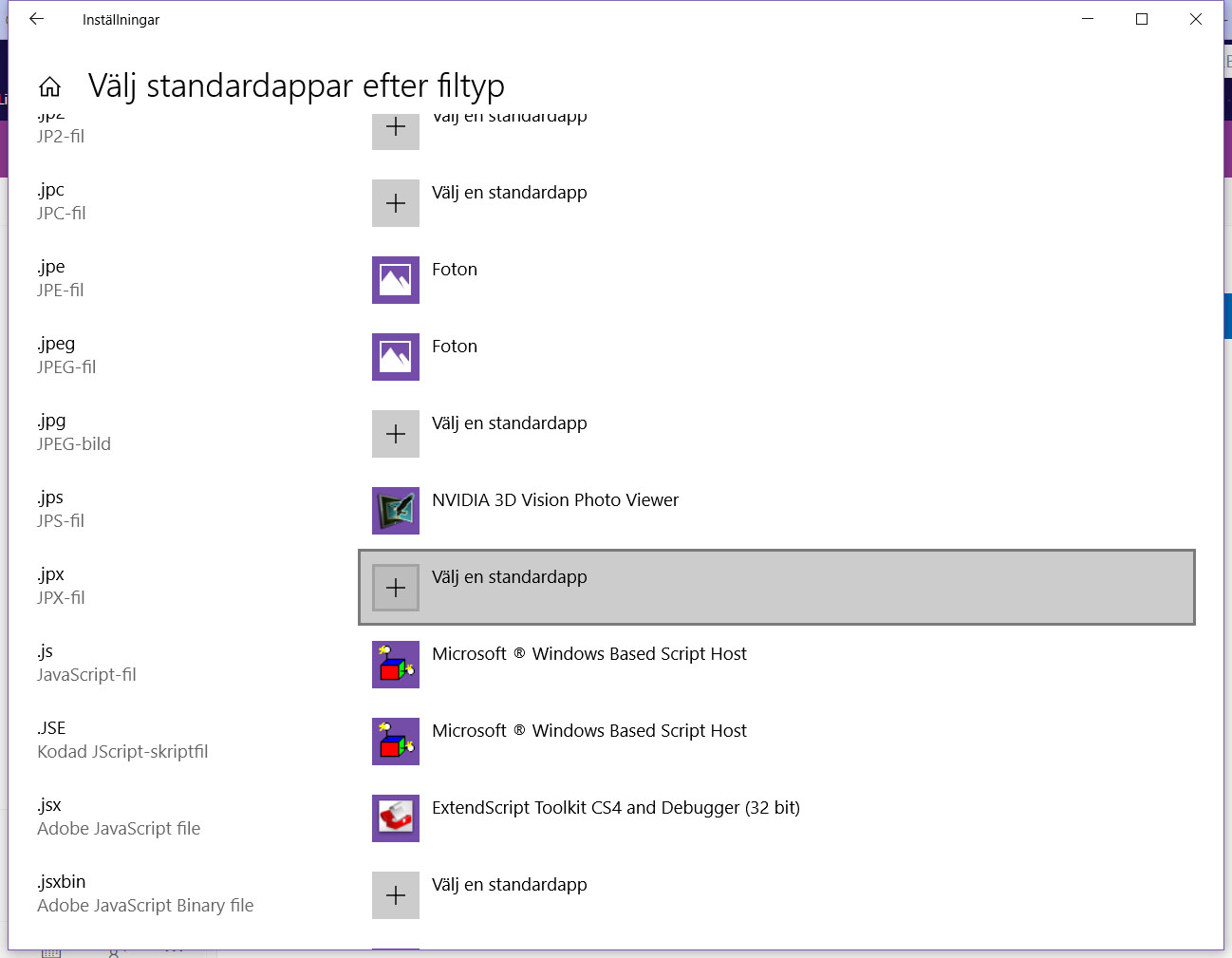Change the Foton default app for .jpeg
The width and height of the screenshot is (1232, 958).
click(455, 347)
